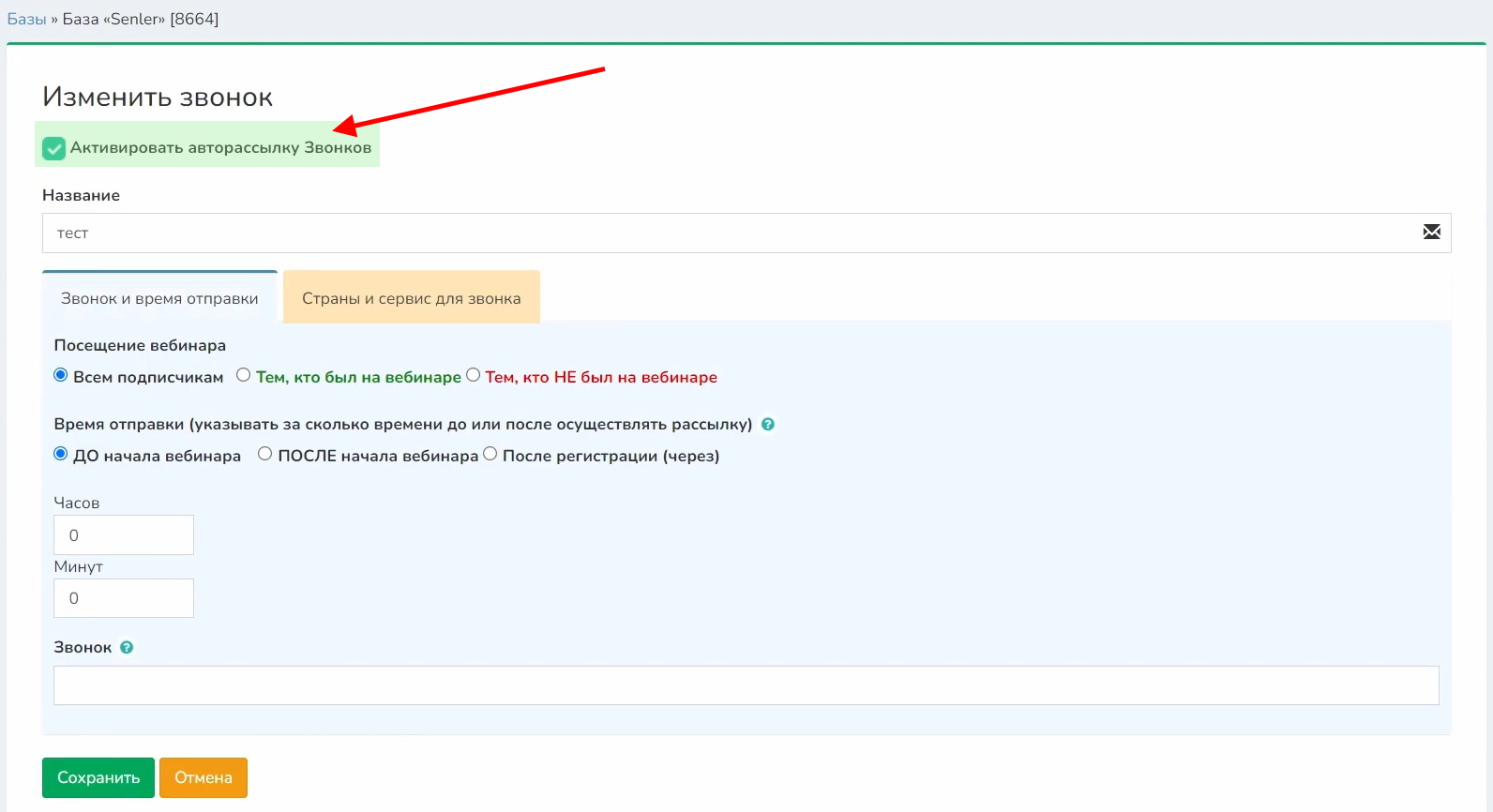This screenshot has height=812, width=1493.
Task: Click envelope icon in the Название field
Action: click(1431, 233)
